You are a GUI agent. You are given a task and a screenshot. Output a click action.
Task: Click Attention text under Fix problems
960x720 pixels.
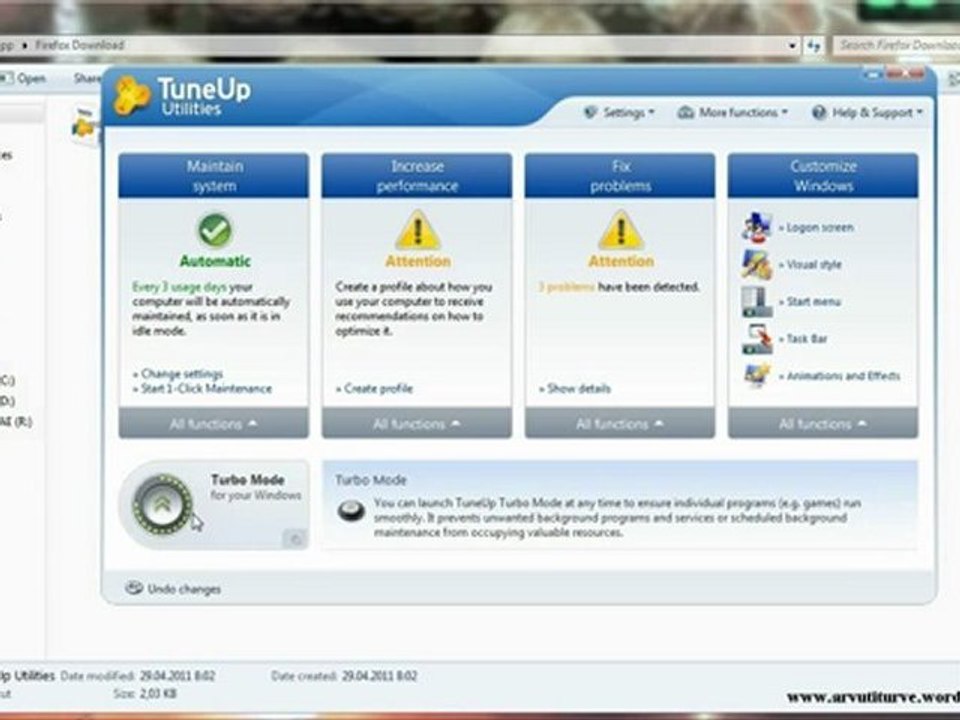tap(621, 261)
